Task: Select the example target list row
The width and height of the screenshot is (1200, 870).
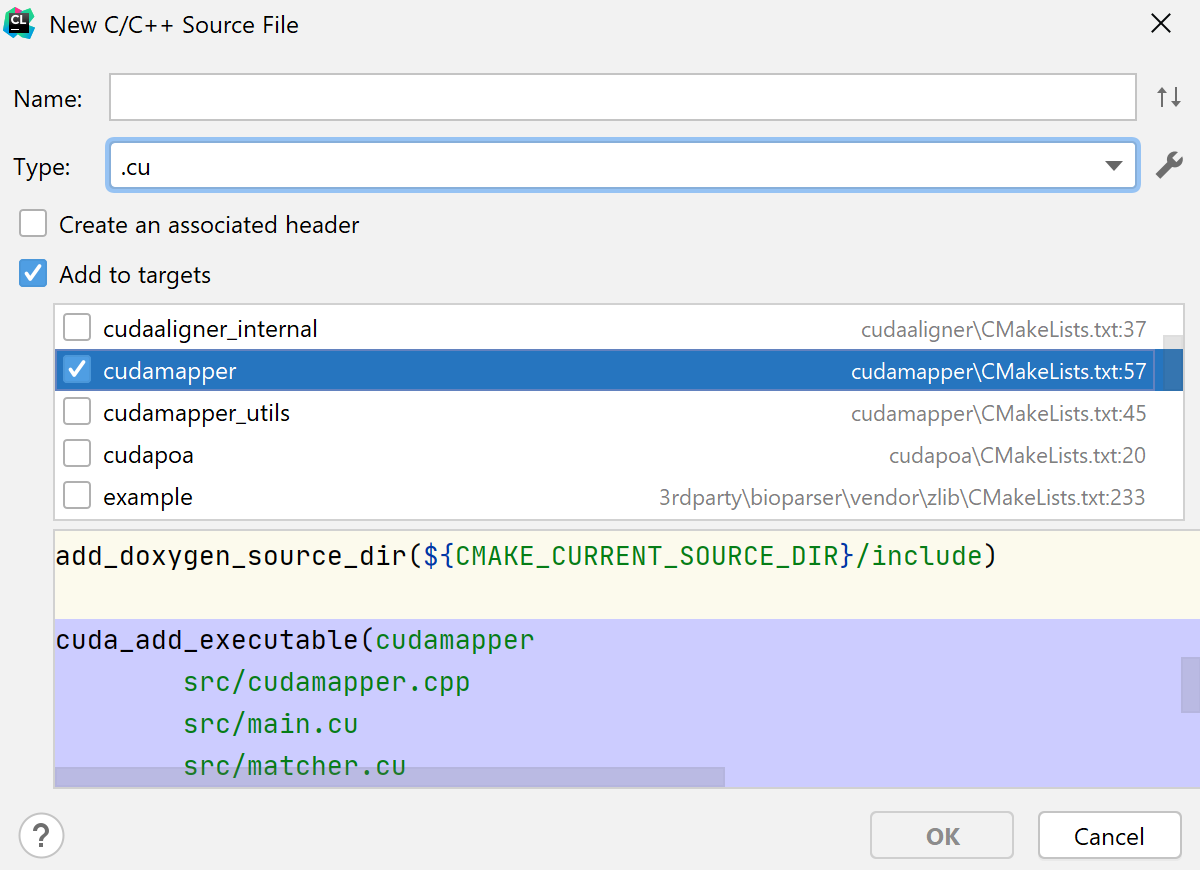Action: pyautogui.click(x=400, y=497)
